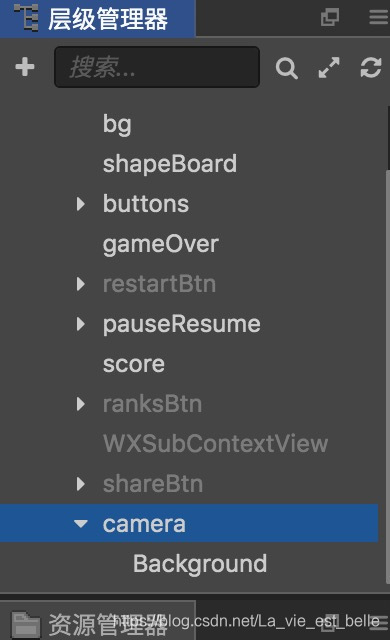390x640 pixels.
Task: Click the pop-out panel icon
Action: click(330, 18)
